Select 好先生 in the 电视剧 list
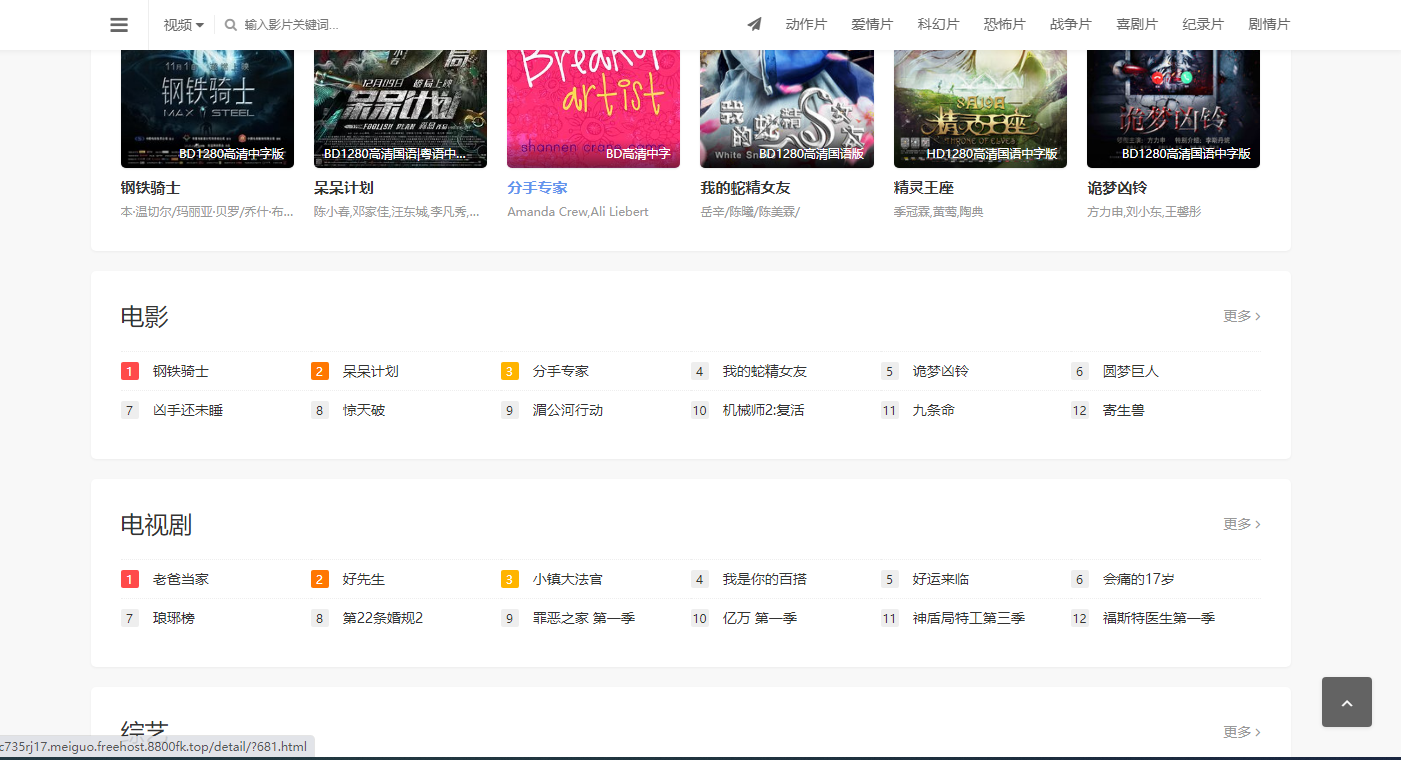Screen dimensions: 1401x760 [364, 579]
